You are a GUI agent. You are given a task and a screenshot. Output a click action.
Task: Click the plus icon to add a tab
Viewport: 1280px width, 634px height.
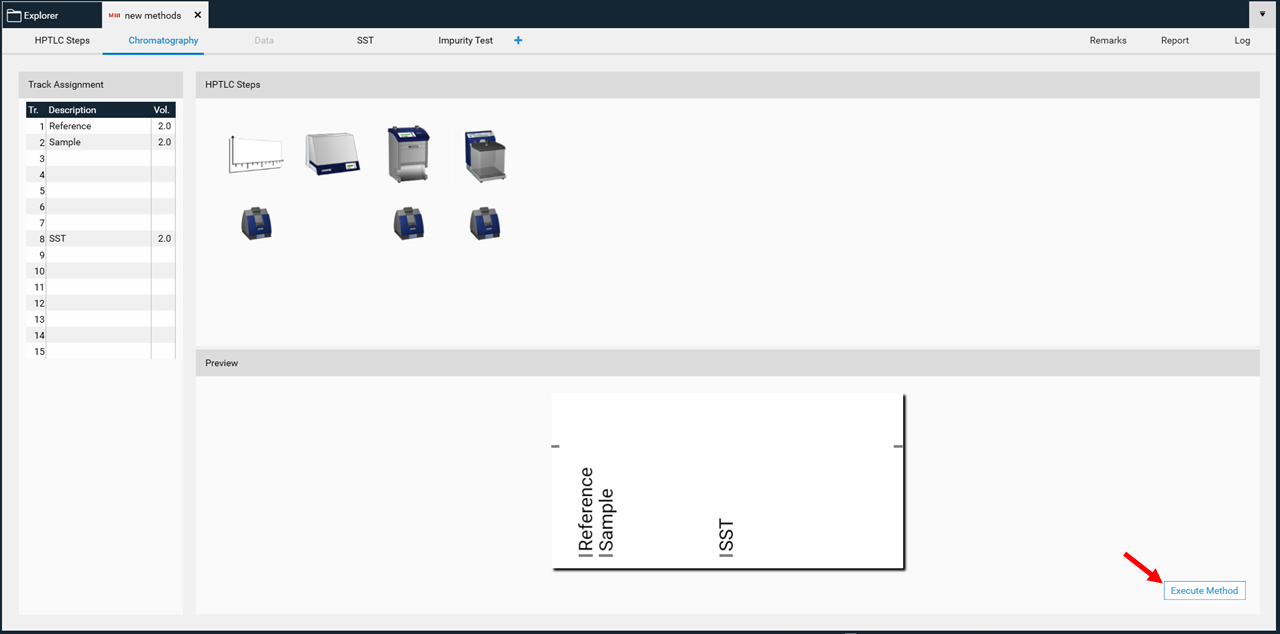point(518,41)
